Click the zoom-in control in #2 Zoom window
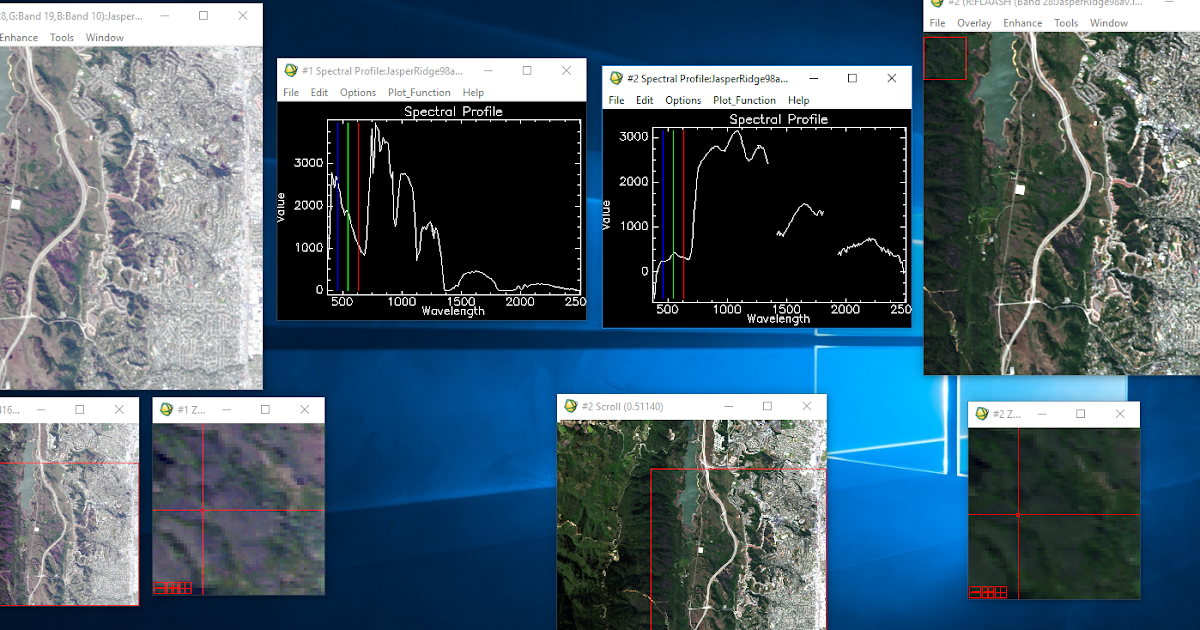This screenshot has height=630, width=1200. tap(987, 592)
